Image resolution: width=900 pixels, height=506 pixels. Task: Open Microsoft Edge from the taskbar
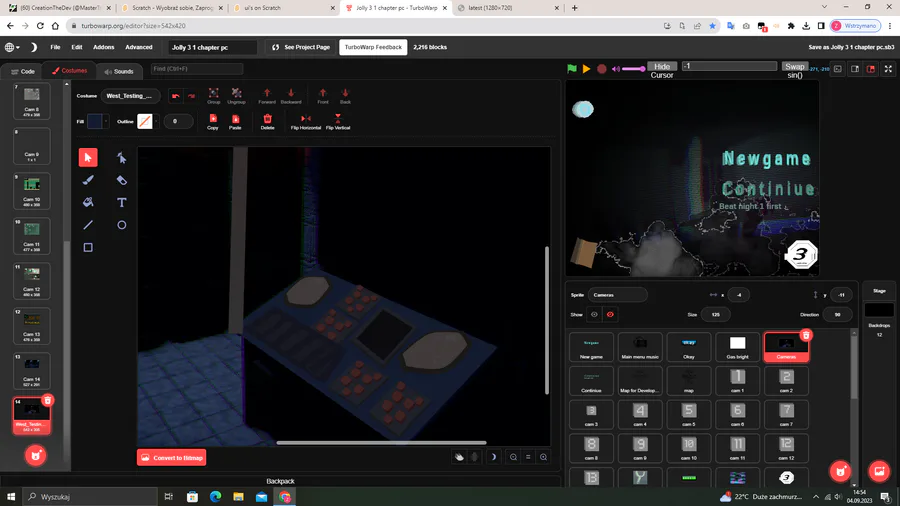click(215, 496)
